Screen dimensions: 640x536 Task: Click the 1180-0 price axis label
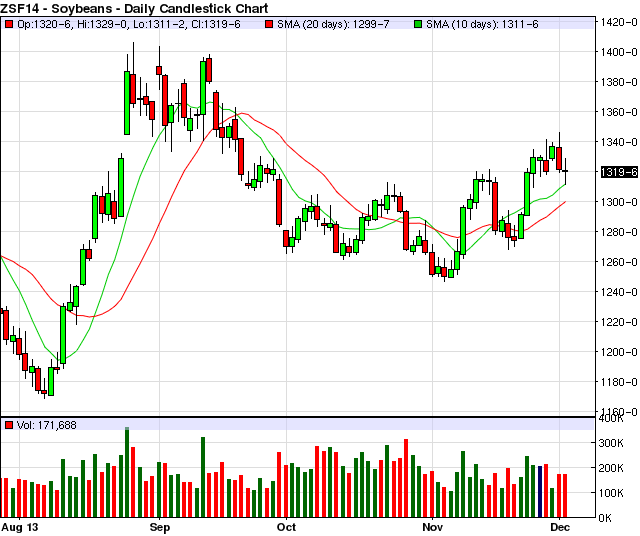[619, 382]
